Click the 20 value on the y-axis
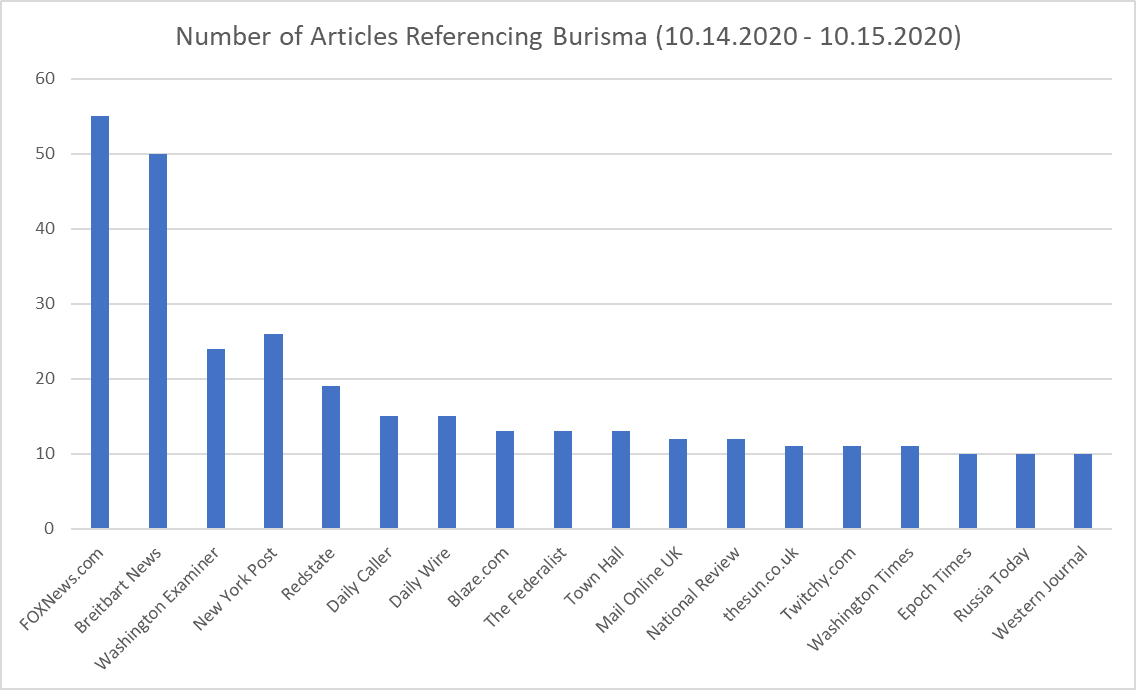Screen dimensions: 1136x690 tap(45, 378)
